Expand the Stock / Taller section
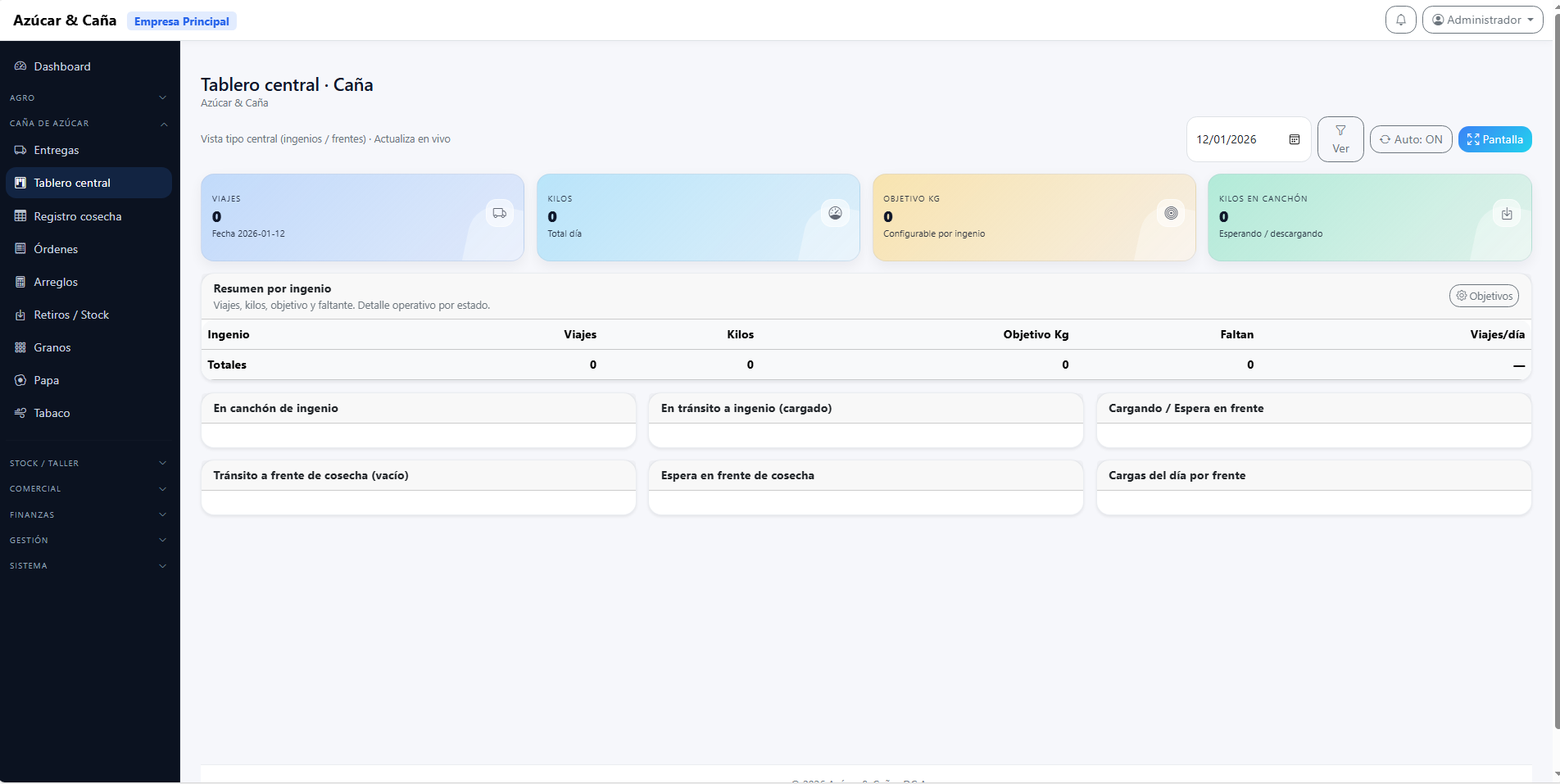The image size is (1560, 784). (88, 463)
